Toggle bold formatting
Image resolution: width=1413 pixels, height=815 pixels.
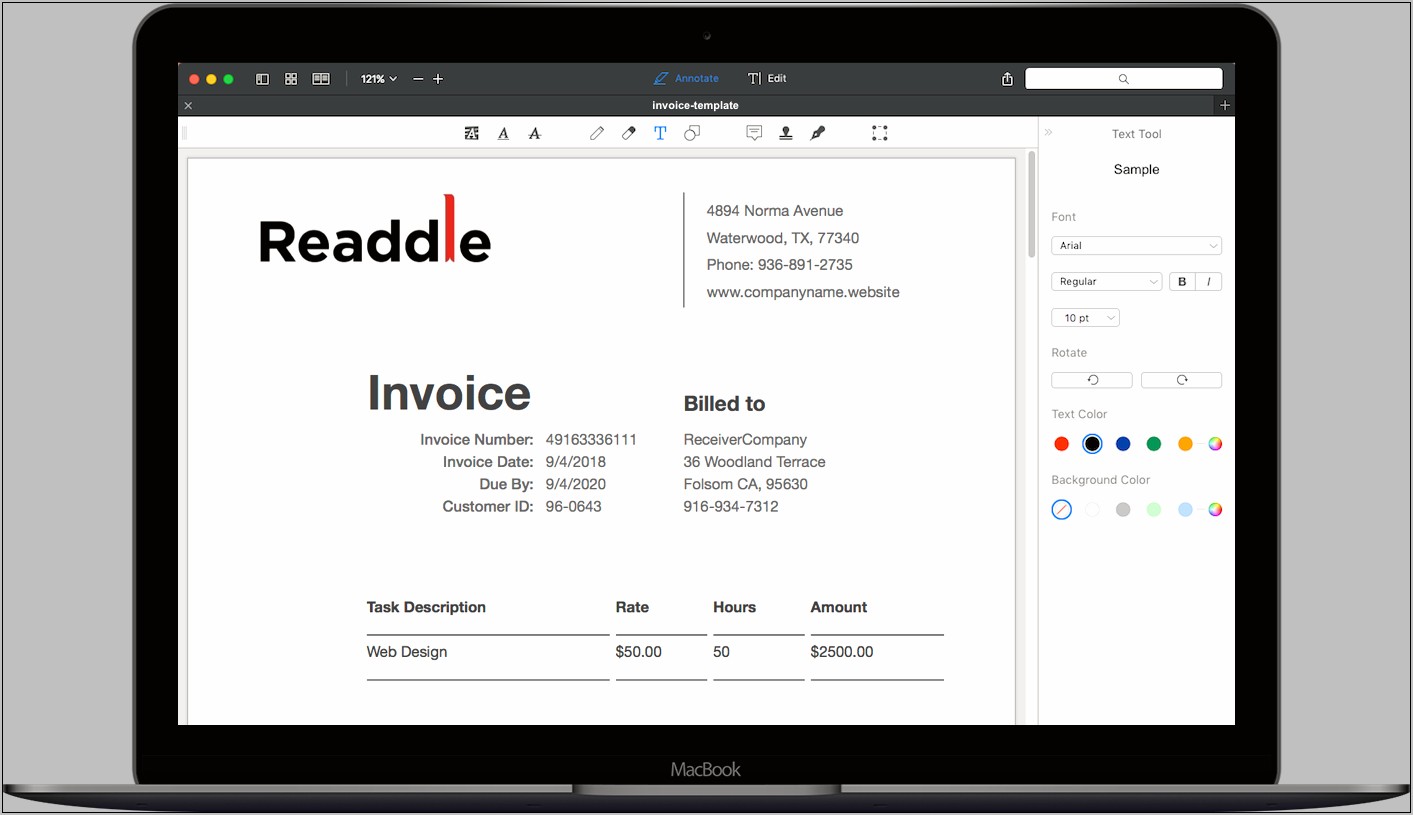[x=1182, y=282]
